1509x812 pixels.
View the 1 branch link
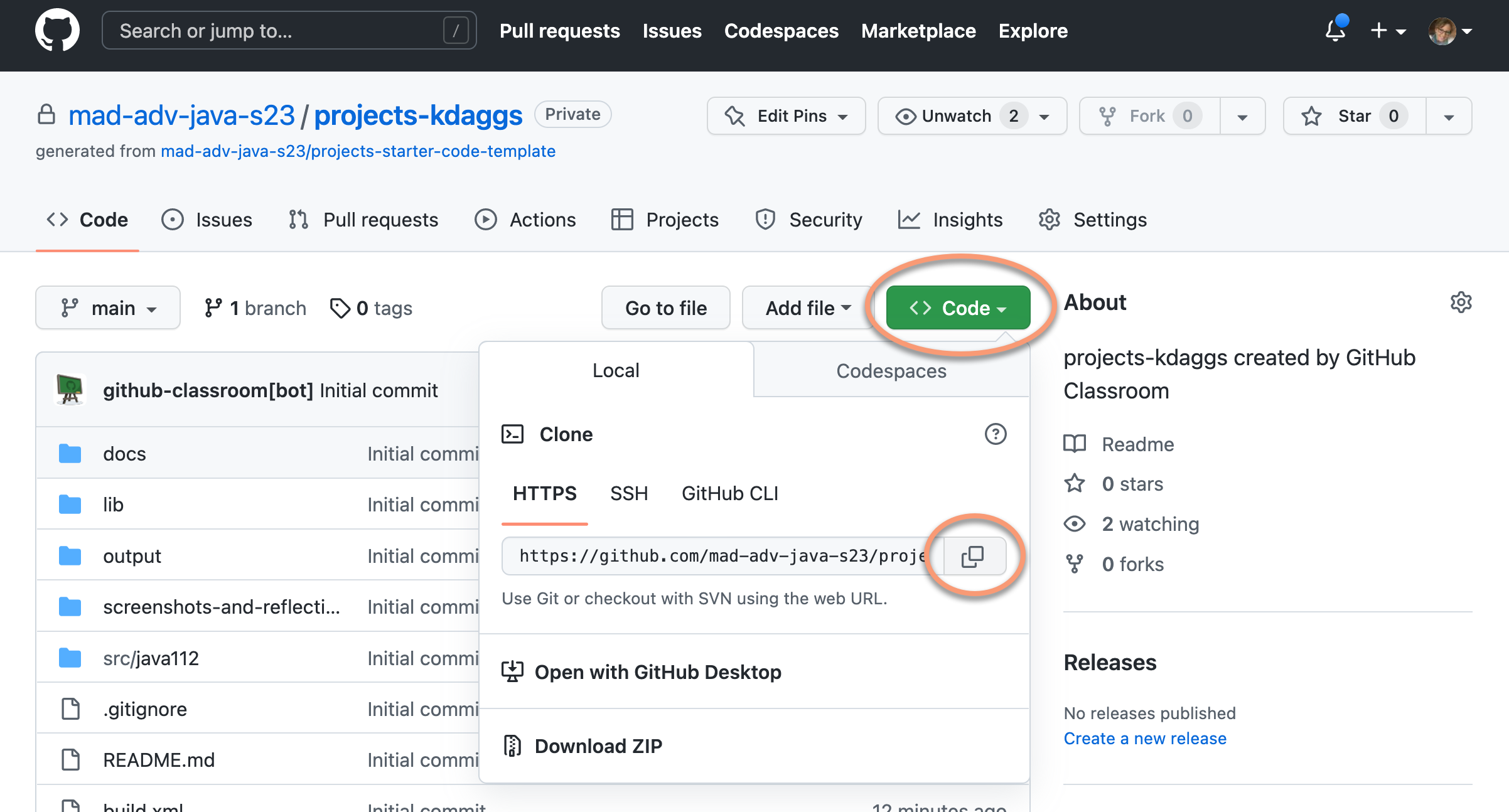[255, 308]
